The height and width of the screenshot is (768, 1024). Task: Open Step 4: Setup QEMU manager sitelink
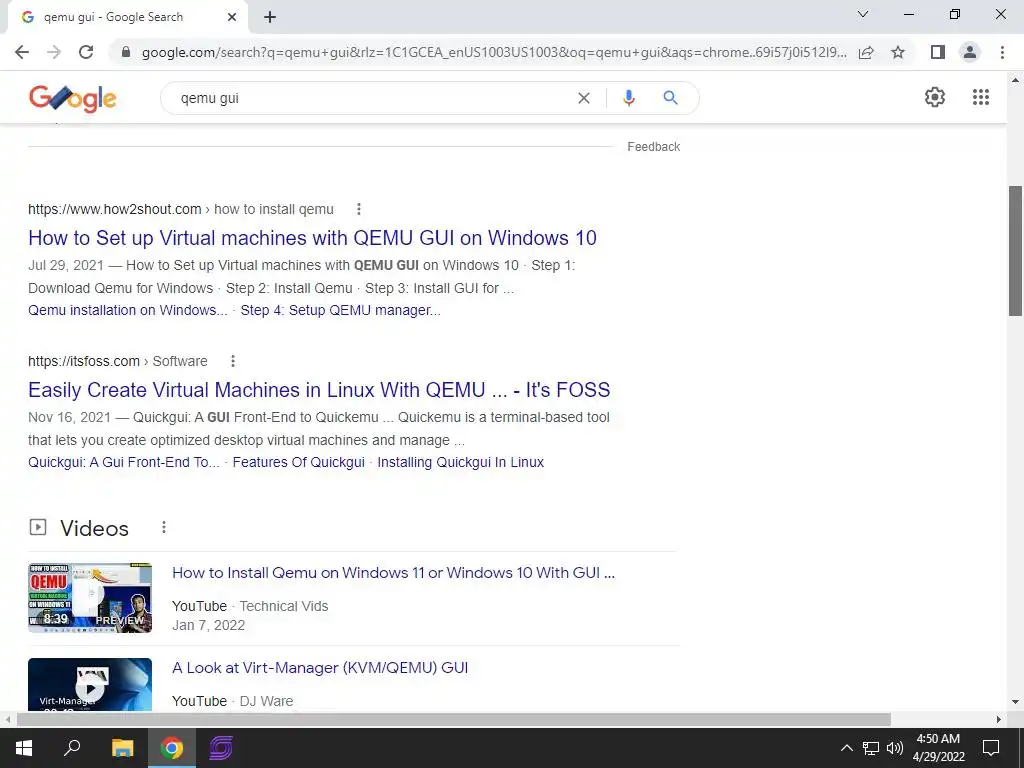tap(340, 310)
